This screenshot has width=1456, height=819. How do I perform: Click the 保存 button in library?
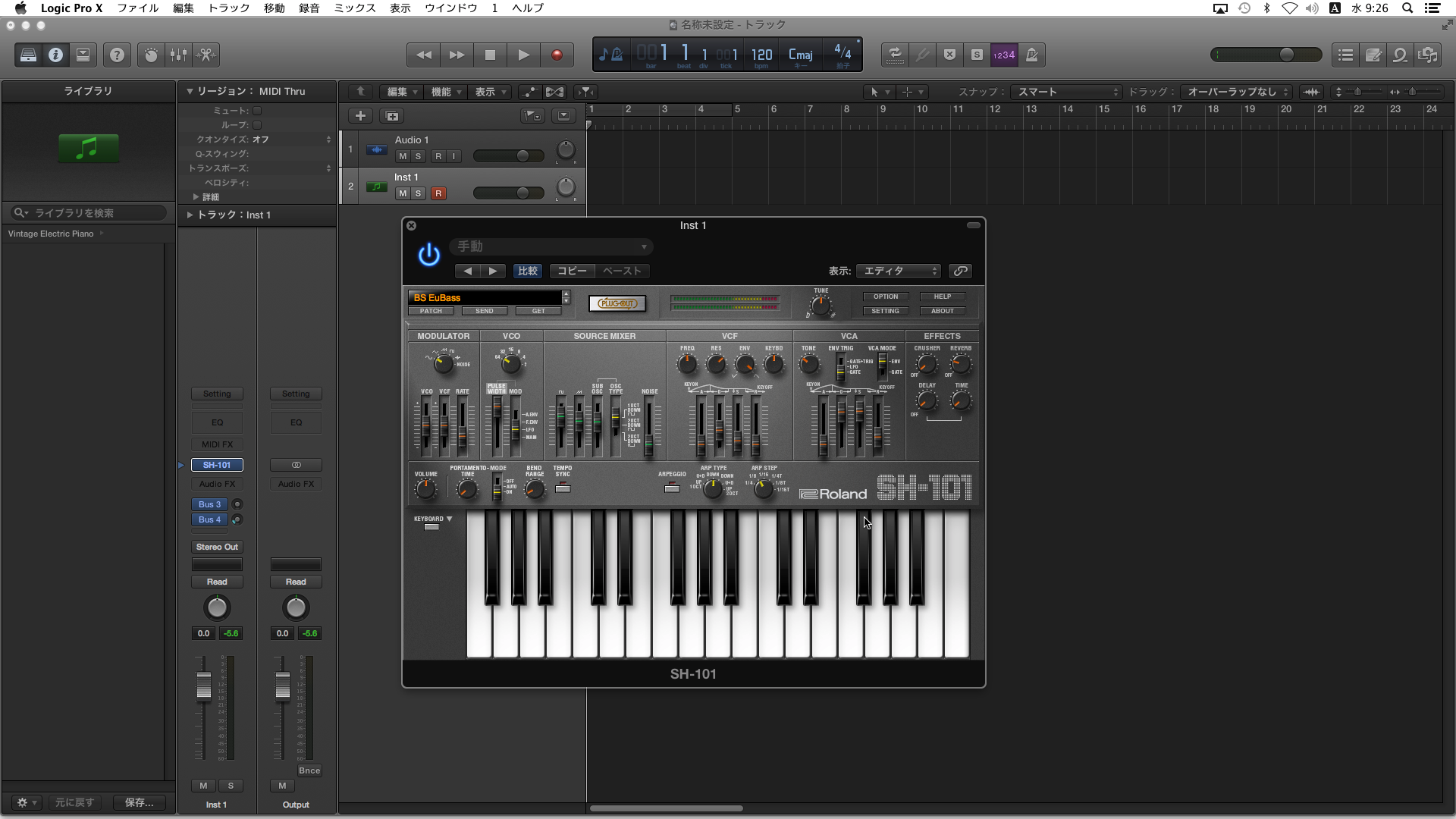(139, 802)
